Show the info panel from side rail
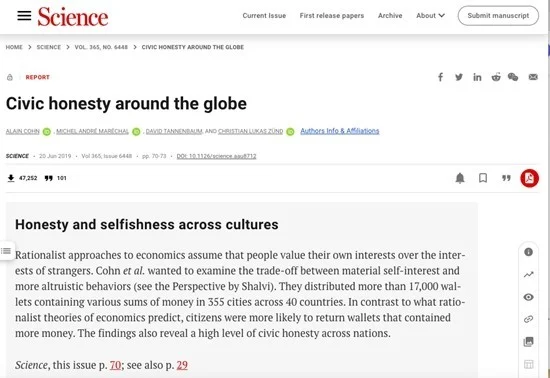The width and height of the screenshot is (550, 378). pos(528,252)
